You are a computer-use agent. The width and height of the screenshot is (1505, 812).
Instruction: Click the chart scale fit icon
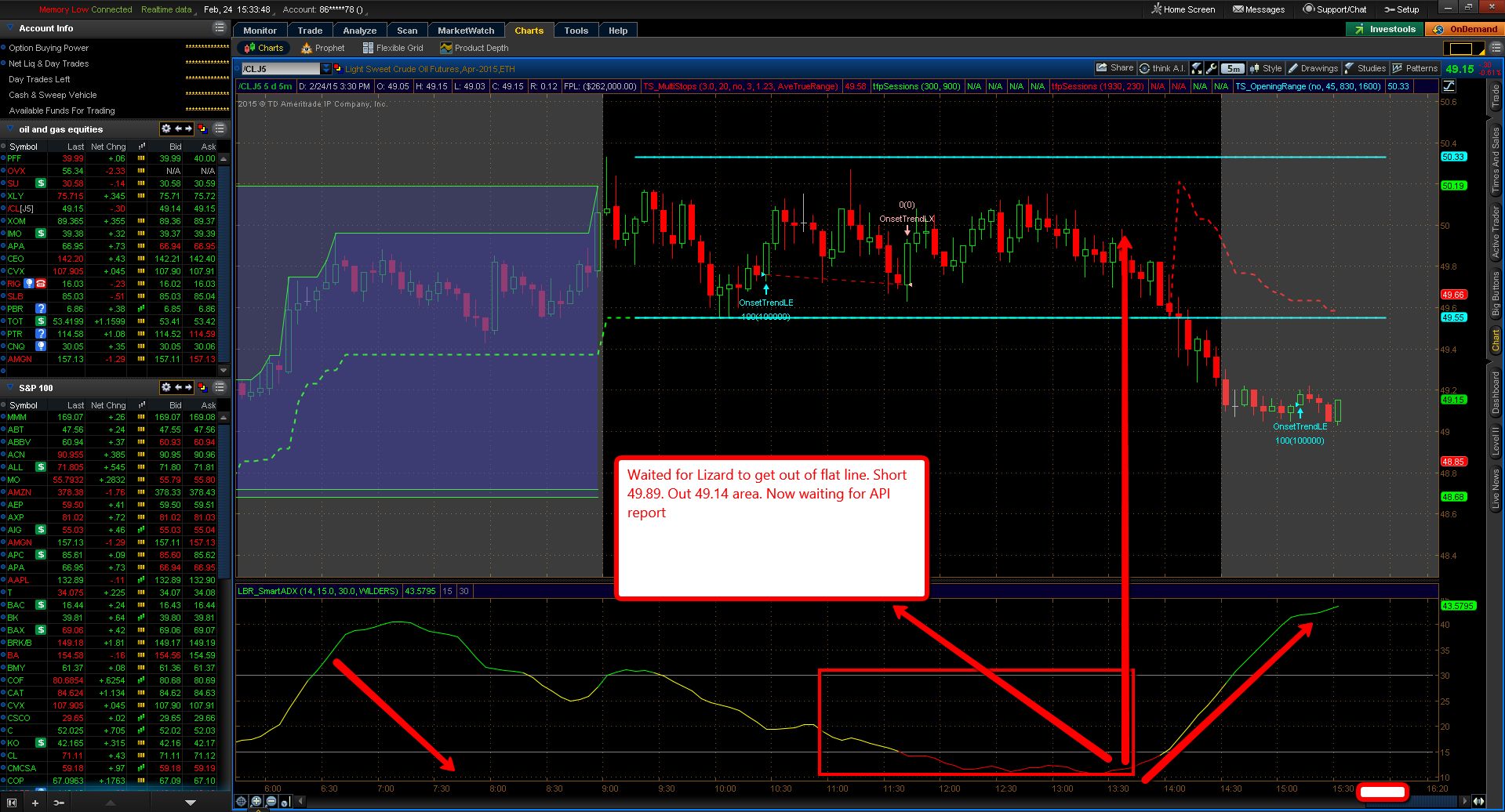(285, 801)
